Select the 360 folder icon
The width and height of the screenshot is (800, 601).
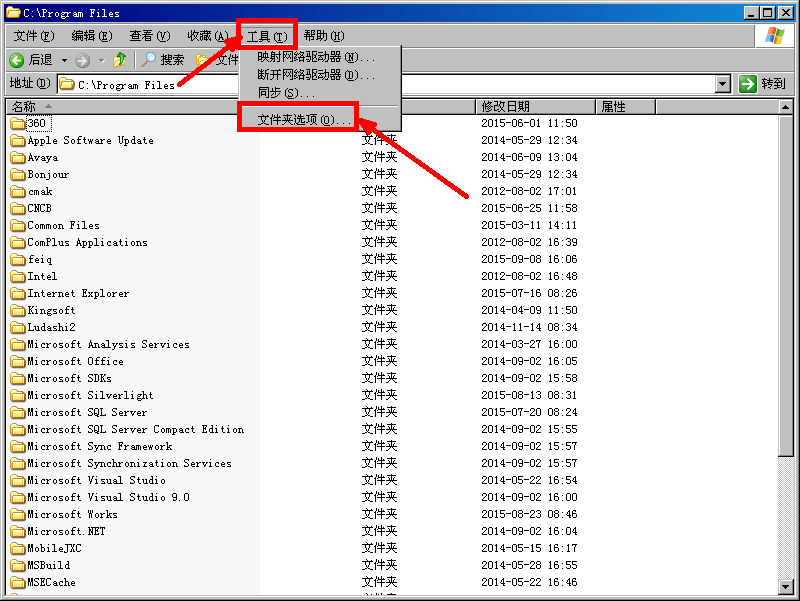(18, 123)
